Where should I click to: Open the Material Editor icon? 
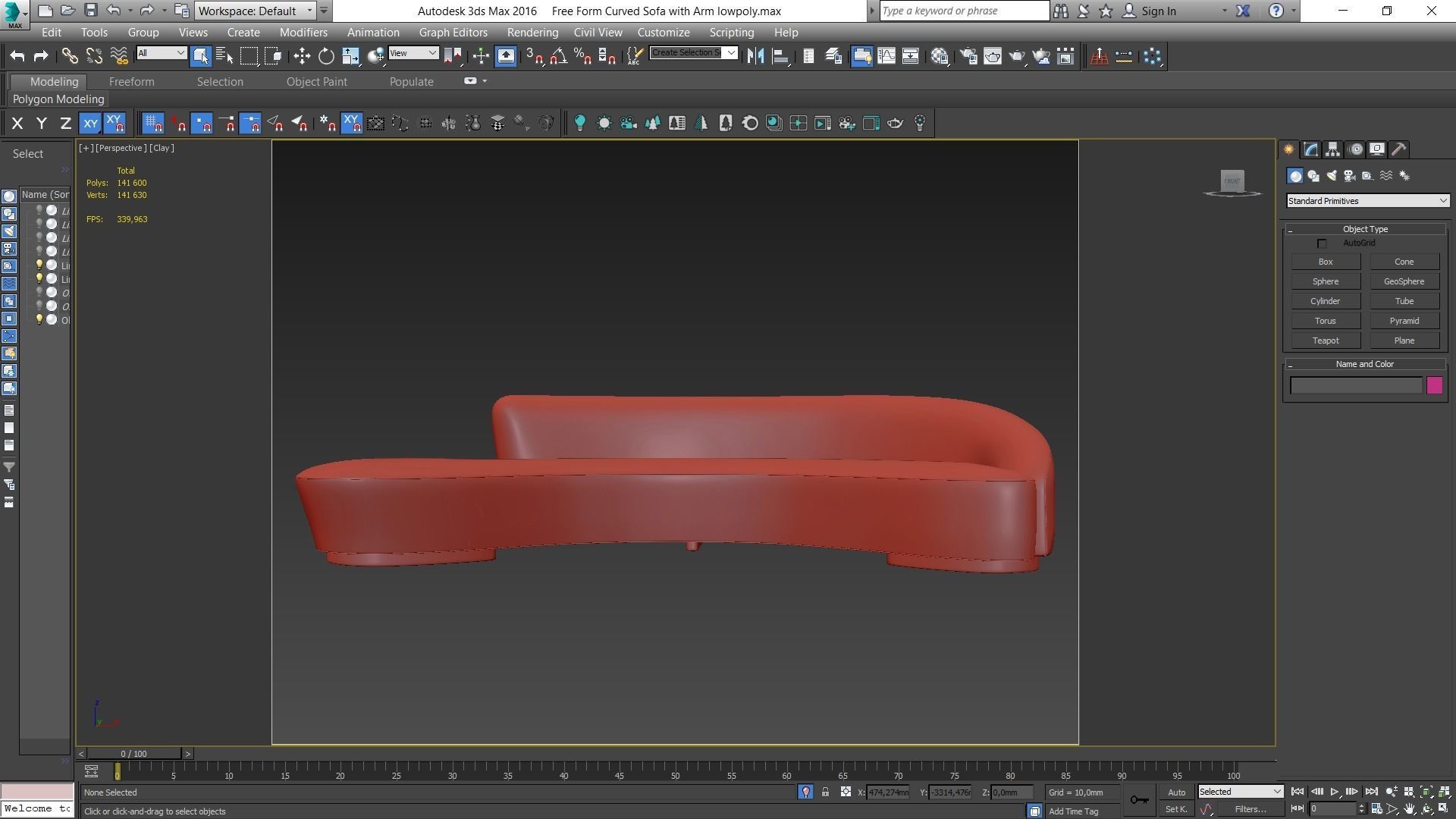point(940,56)
